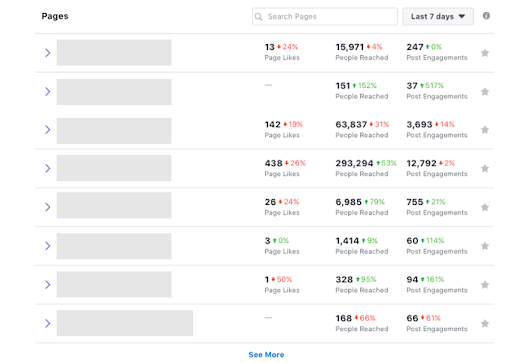Screen dimensions: 512x363
Task: Click the 37 Post Engagements value
Action: click(412, 86)
